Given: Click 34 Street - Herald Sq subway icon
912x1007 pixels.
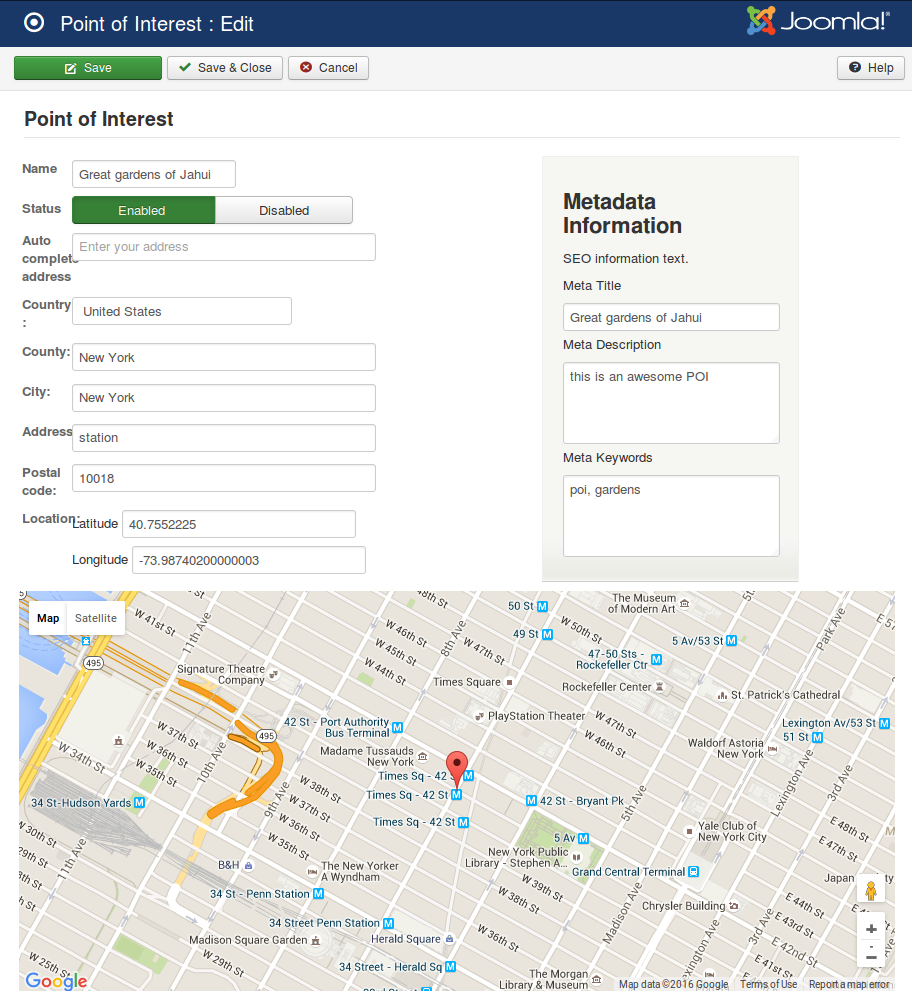Looking at the screenshot, I should [x=451, y=967].
